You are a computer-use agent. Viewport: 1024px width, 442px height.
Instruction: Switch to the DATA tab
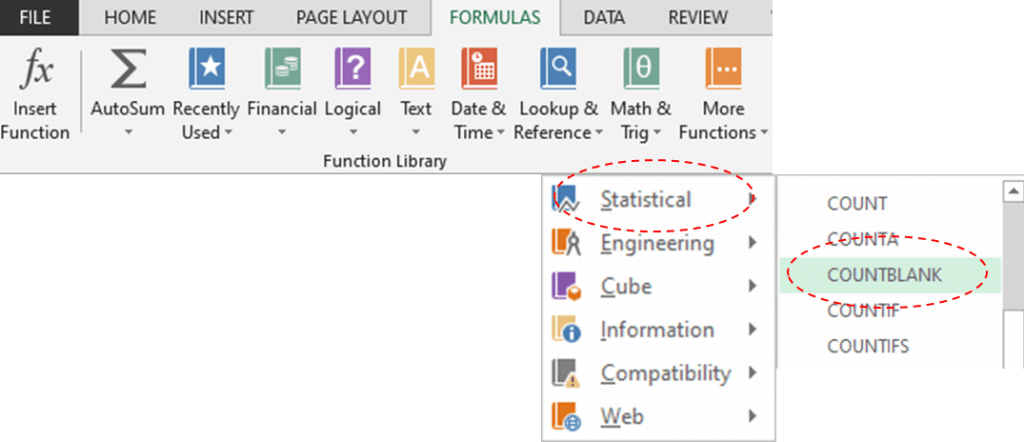coord(603,18)
